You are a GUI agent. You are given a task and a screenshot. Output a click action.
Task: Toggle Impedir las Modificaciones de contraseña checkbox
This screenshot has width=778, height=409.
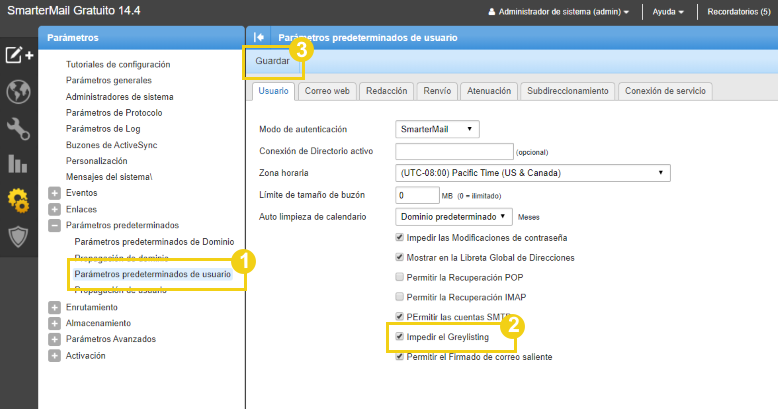(399, 237)
